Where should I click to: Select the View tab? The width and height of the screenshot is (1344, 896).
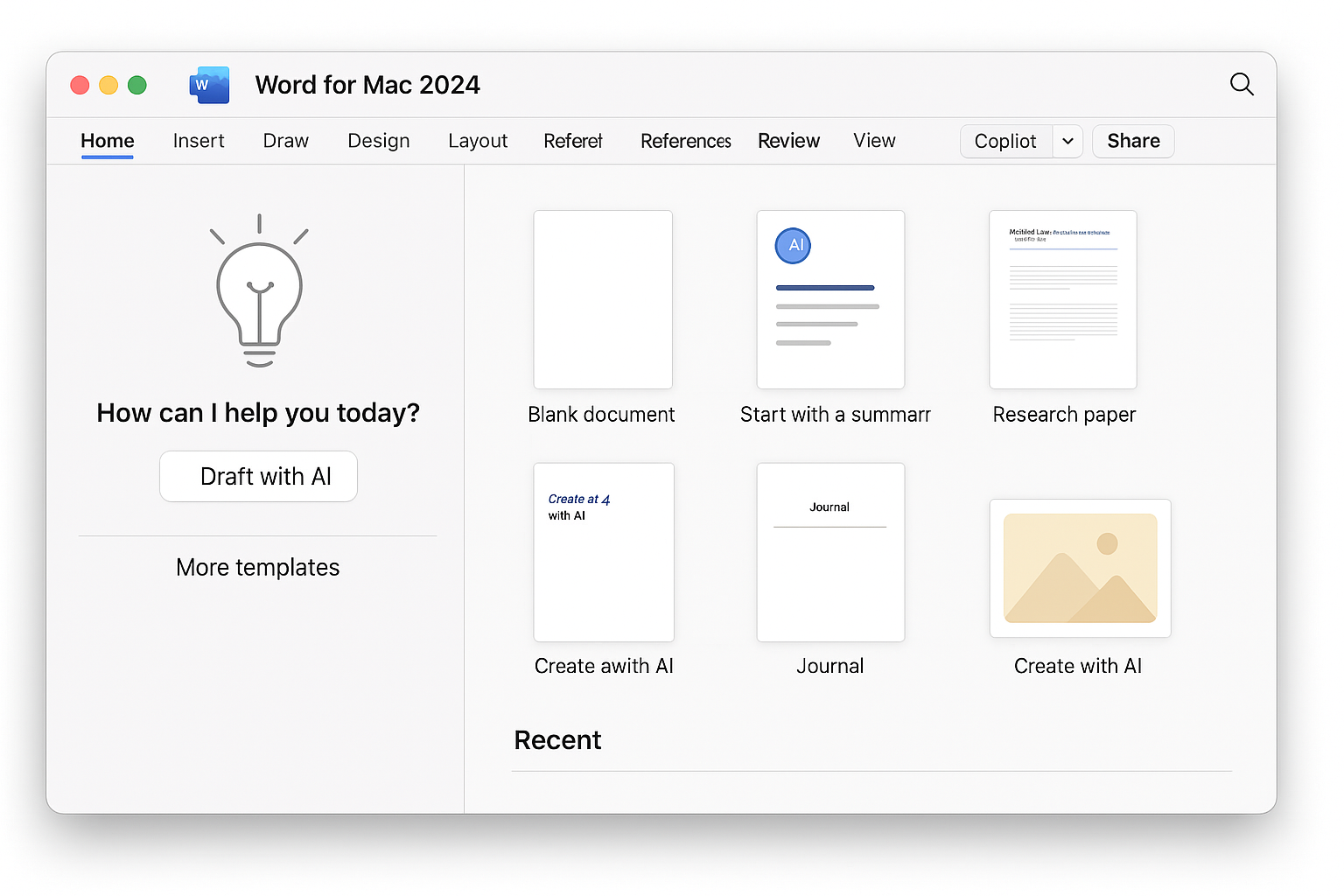(873, 141)
